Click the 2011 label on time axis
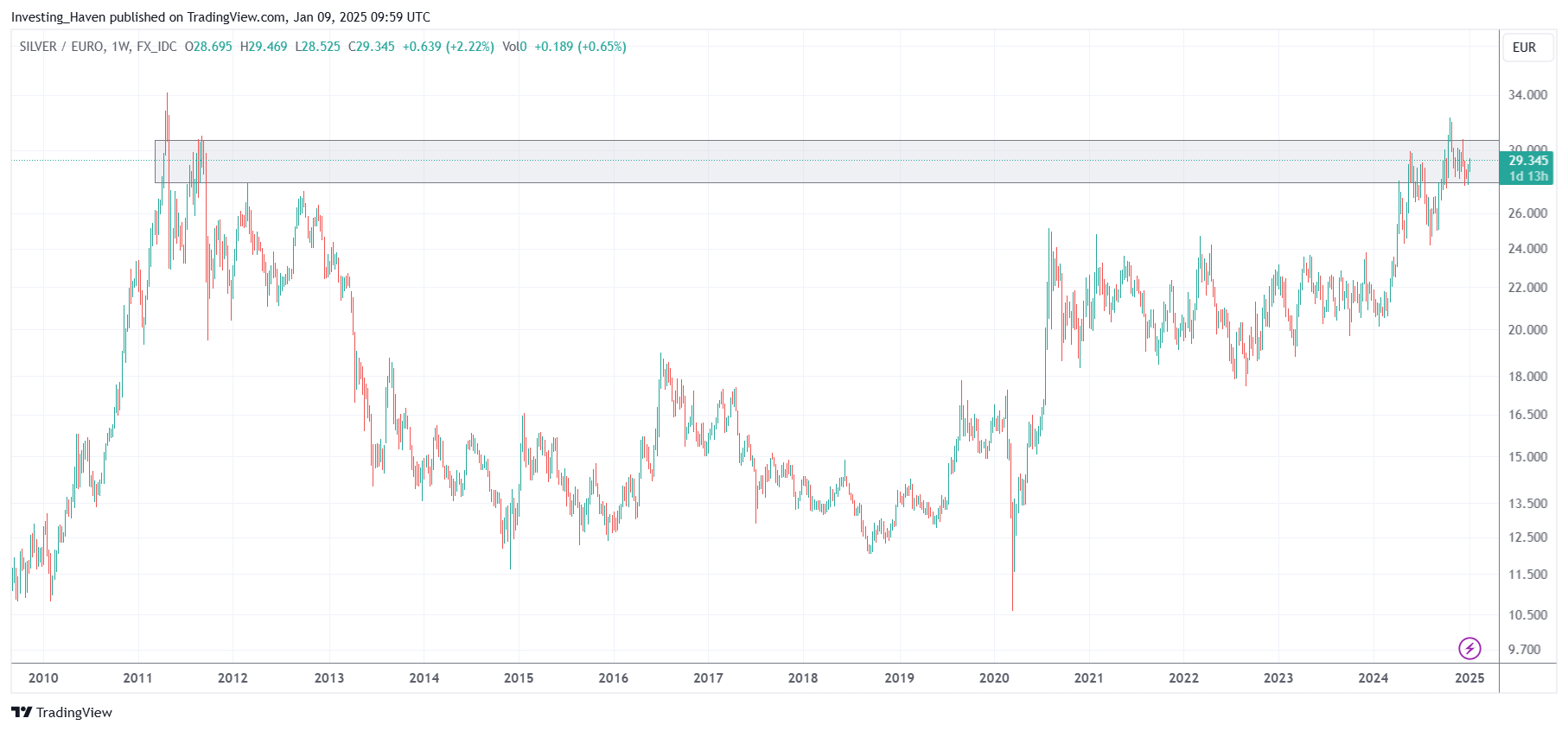 pyautogui.click(x=137, y=678)
